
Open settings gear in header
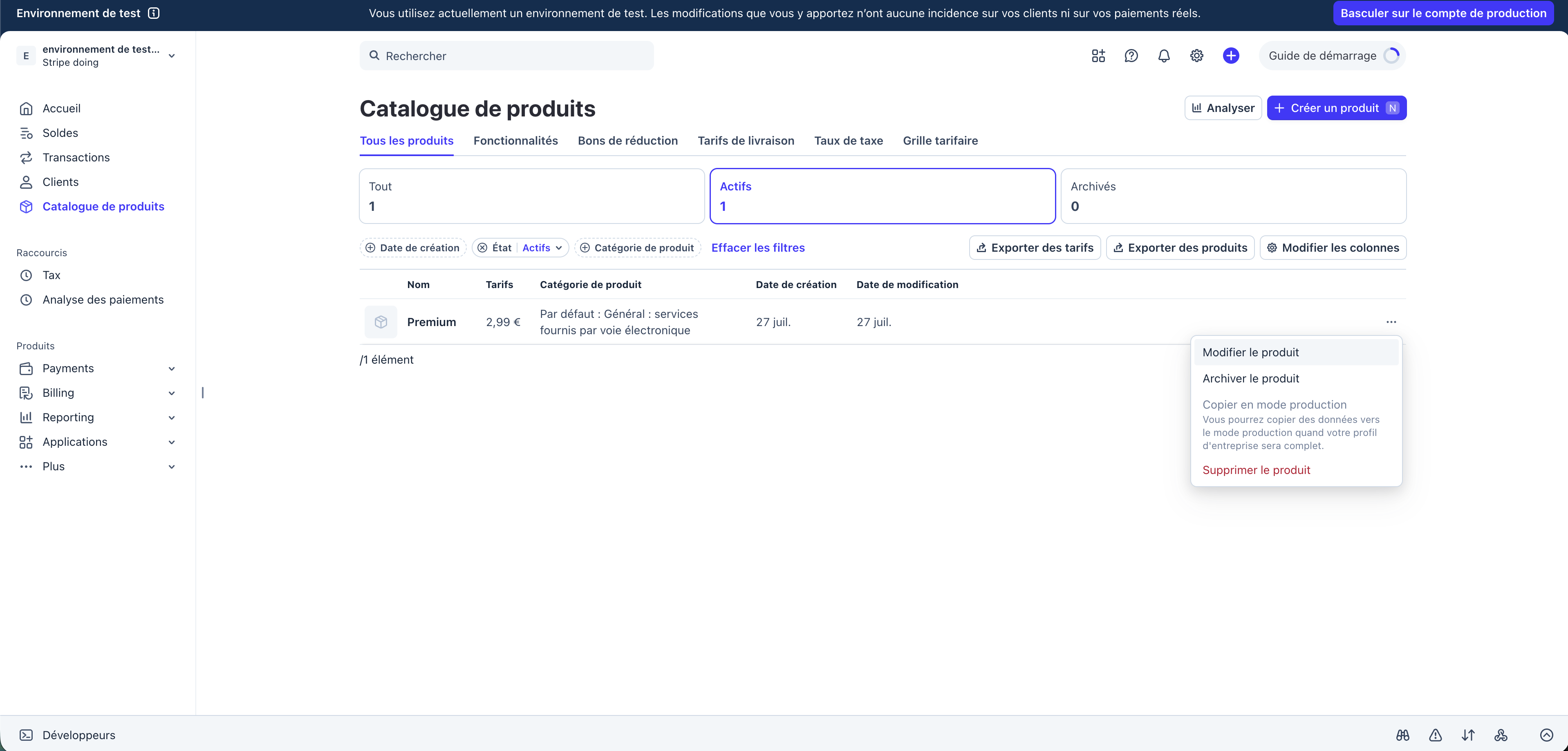coord(1197,56)
